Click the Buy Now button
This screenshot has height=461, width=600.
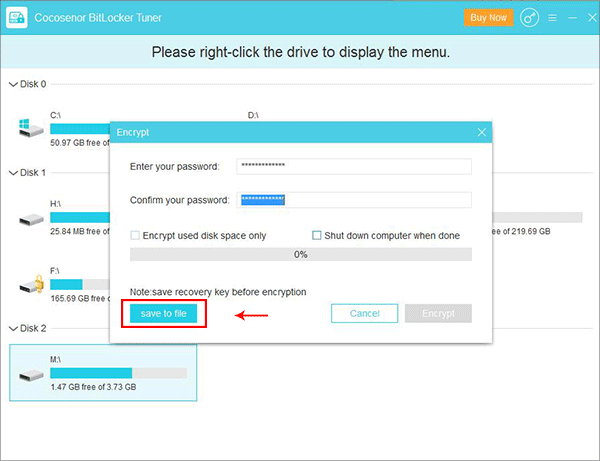click(x=489, y=18)
